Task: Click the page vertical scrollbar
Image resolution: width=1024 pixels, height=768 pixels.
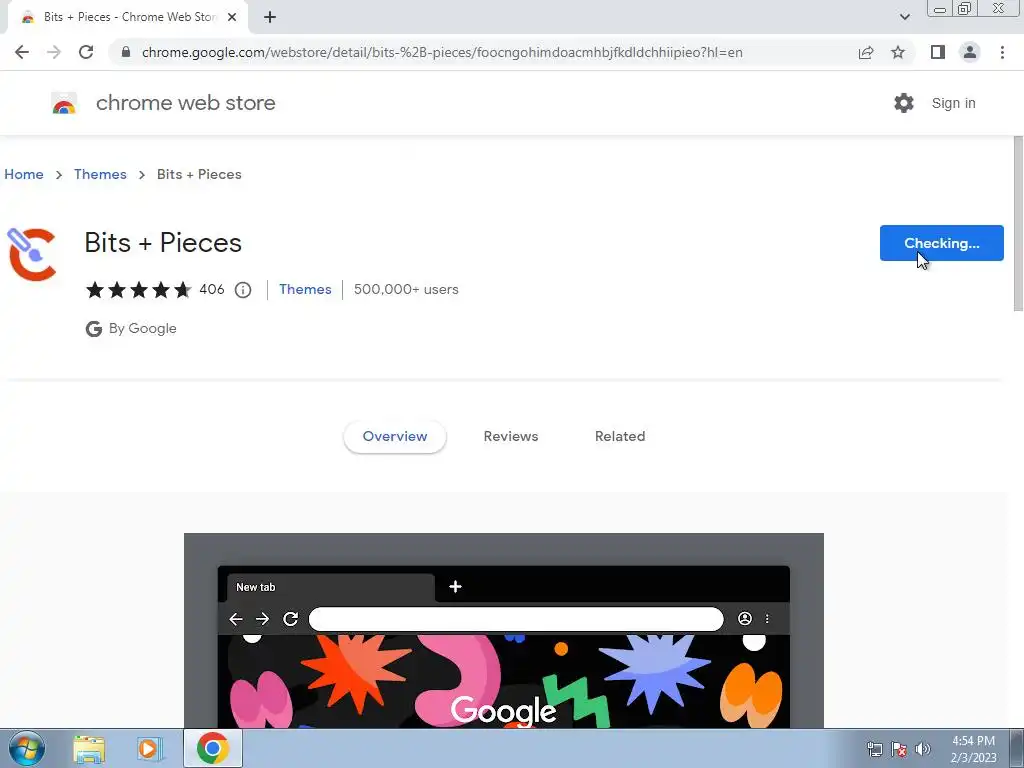Action: (x=1017, y=223)
